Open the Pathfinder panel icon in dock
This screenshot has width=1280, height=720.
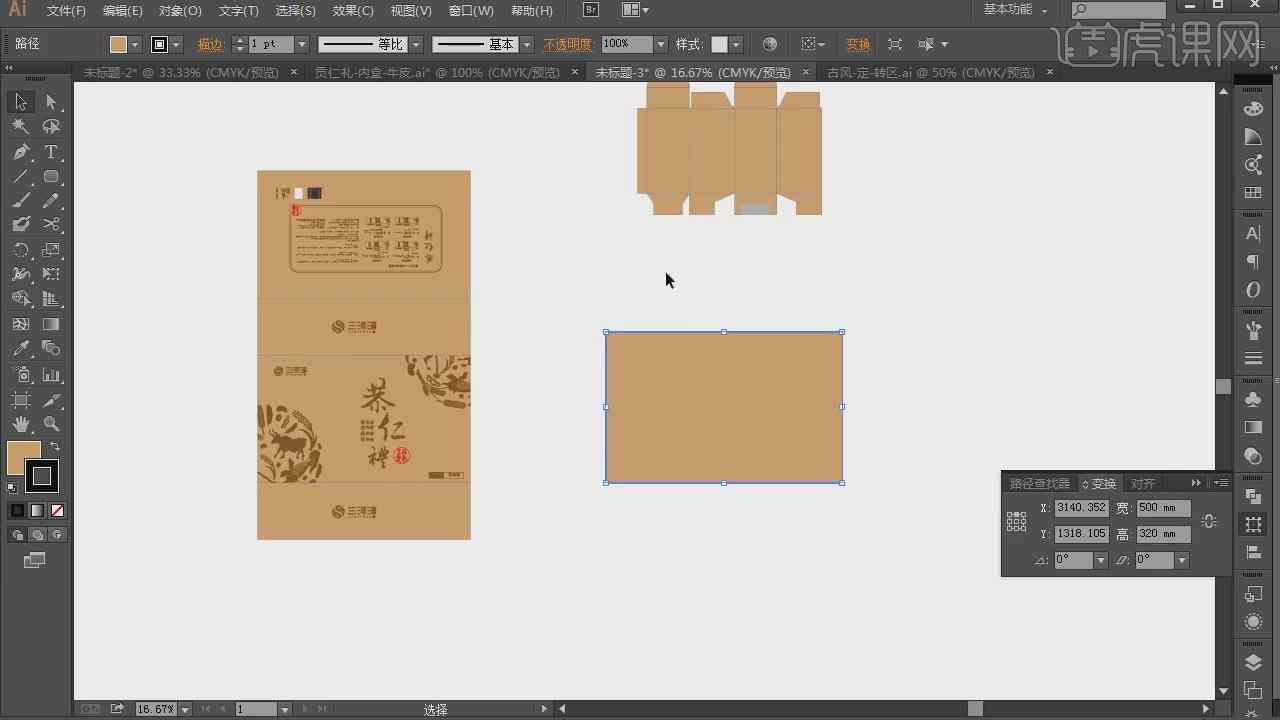click(x=1253, y=496)
